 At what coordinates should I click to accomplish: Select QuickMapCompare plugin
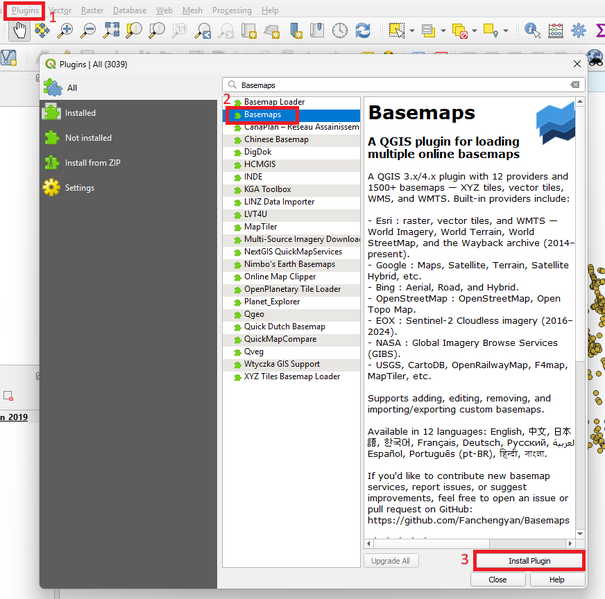tap(291, 339)
